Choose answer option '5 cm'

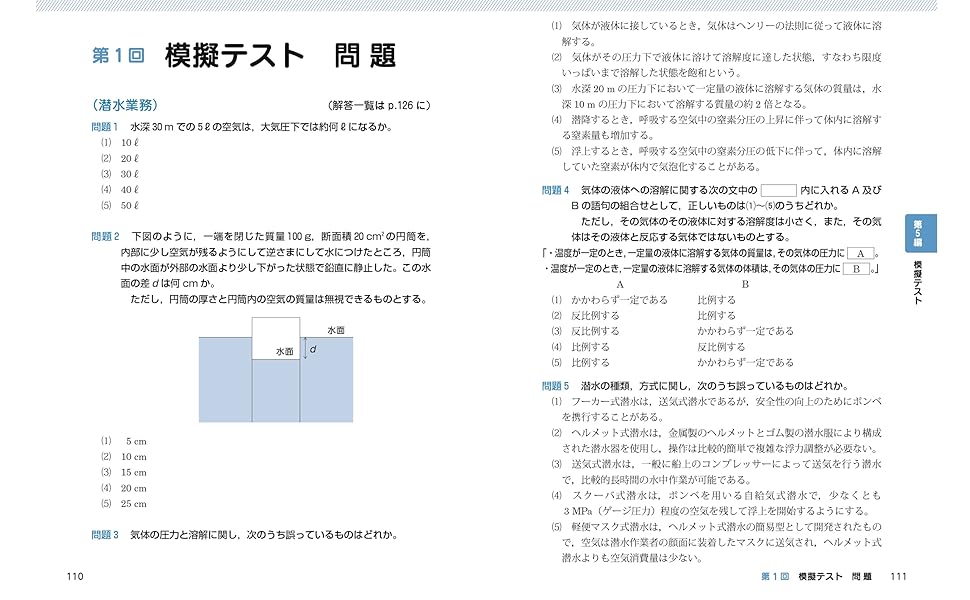click(x=136, y=442)
